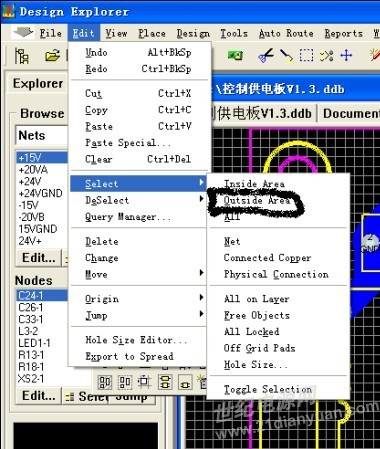
Task: Toggle the design manager panel icon
Action: (x=22, y=56)
